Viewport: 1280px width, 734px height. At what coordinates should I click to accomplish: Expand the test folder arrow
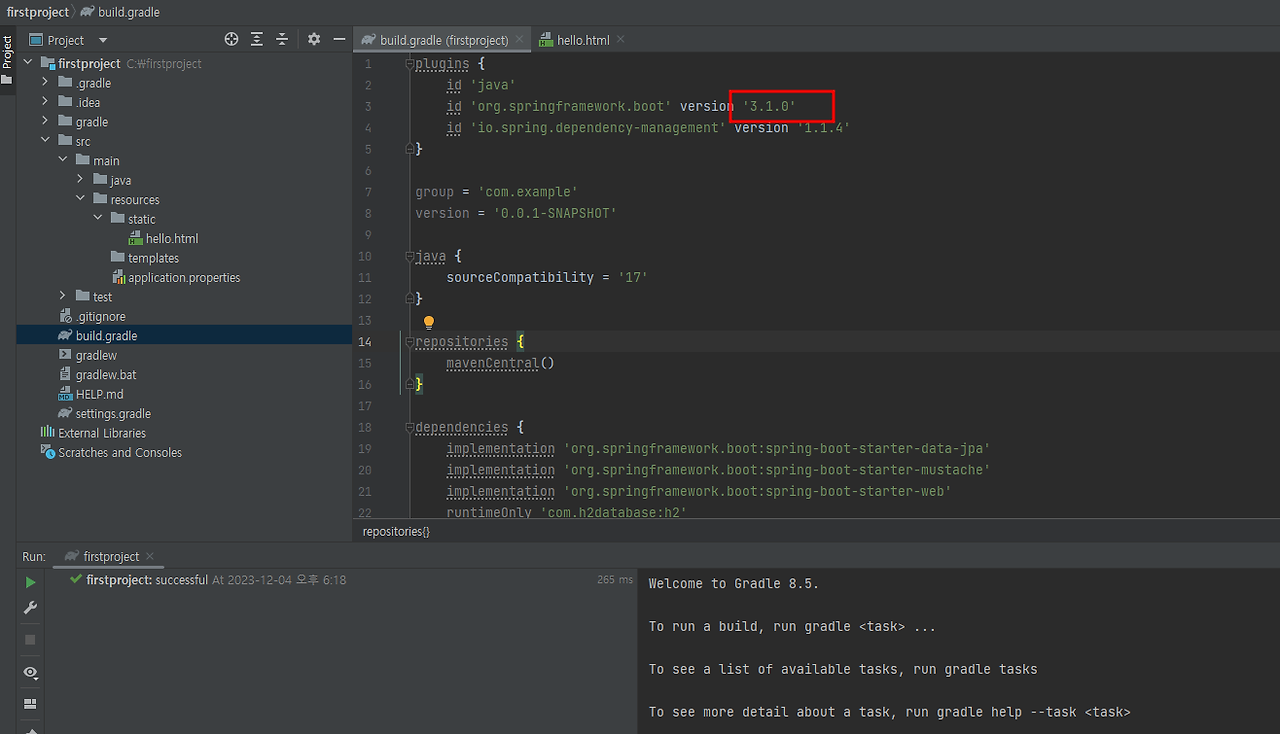(x=63, y=297)
